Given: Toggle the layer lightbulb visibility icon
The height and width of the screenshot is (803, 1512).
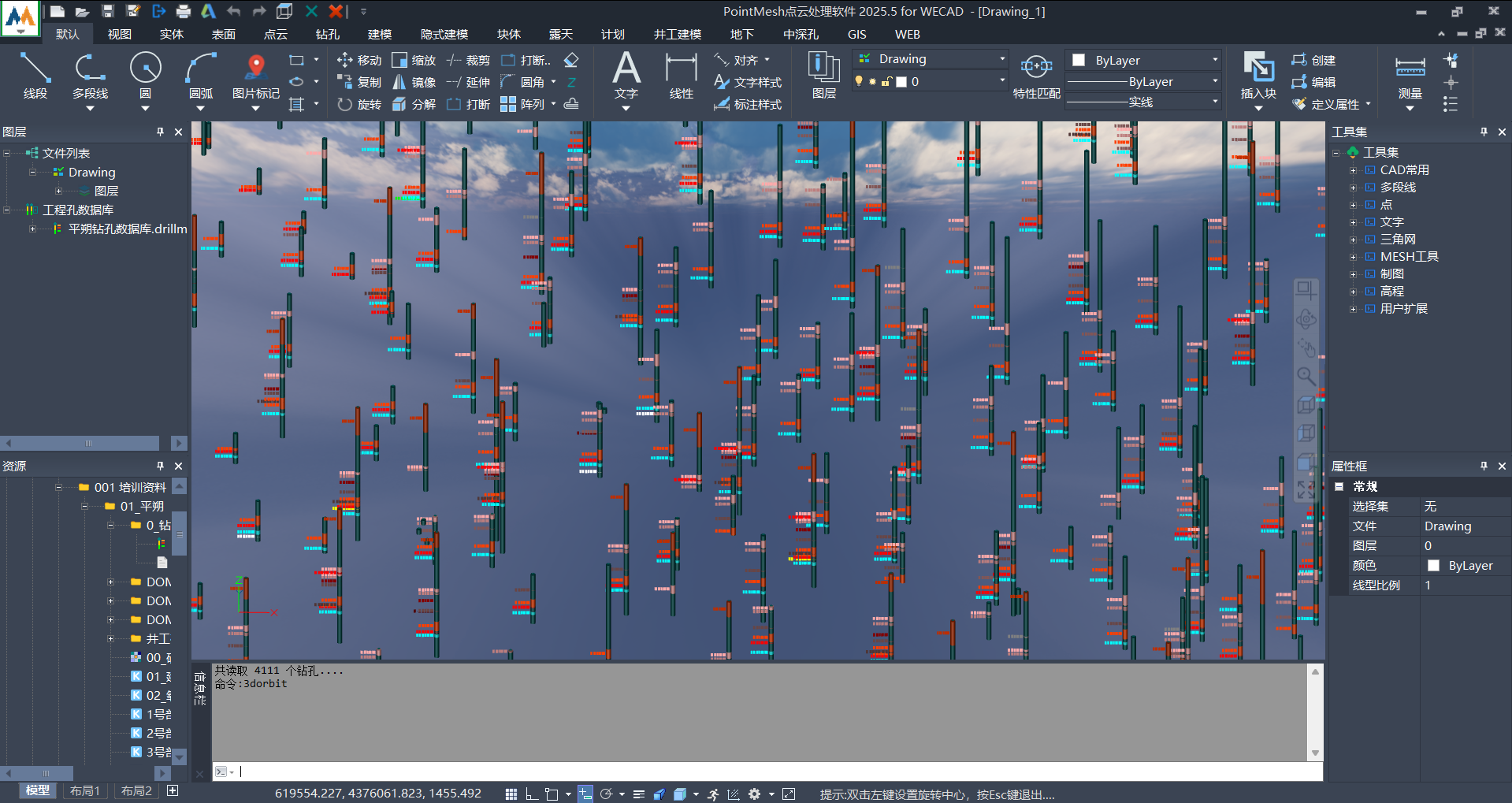Looking at the screenshot, I should [x=859, y=81].
